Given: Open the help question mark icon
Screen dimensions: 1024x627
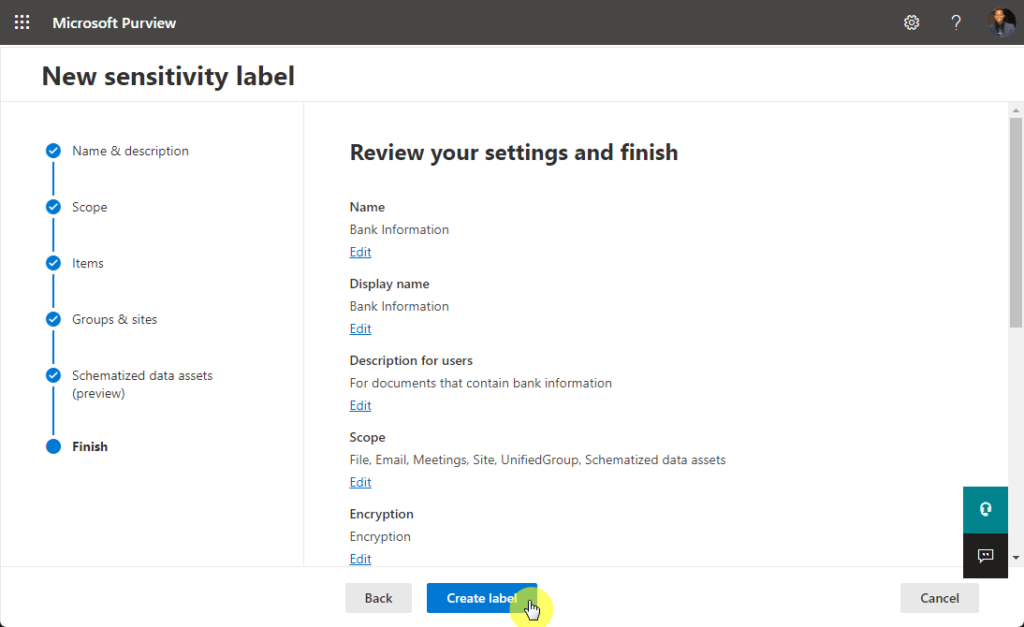Looking at the screenshot, I should (956, 23).
